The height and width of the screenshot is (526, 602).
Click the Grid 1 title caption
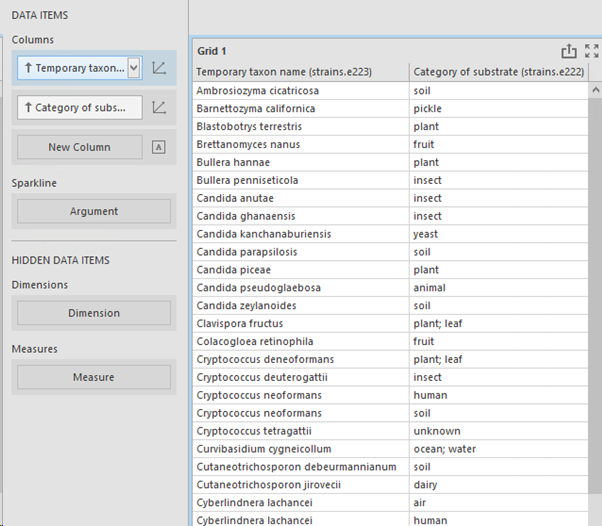[x=212, y=51]
